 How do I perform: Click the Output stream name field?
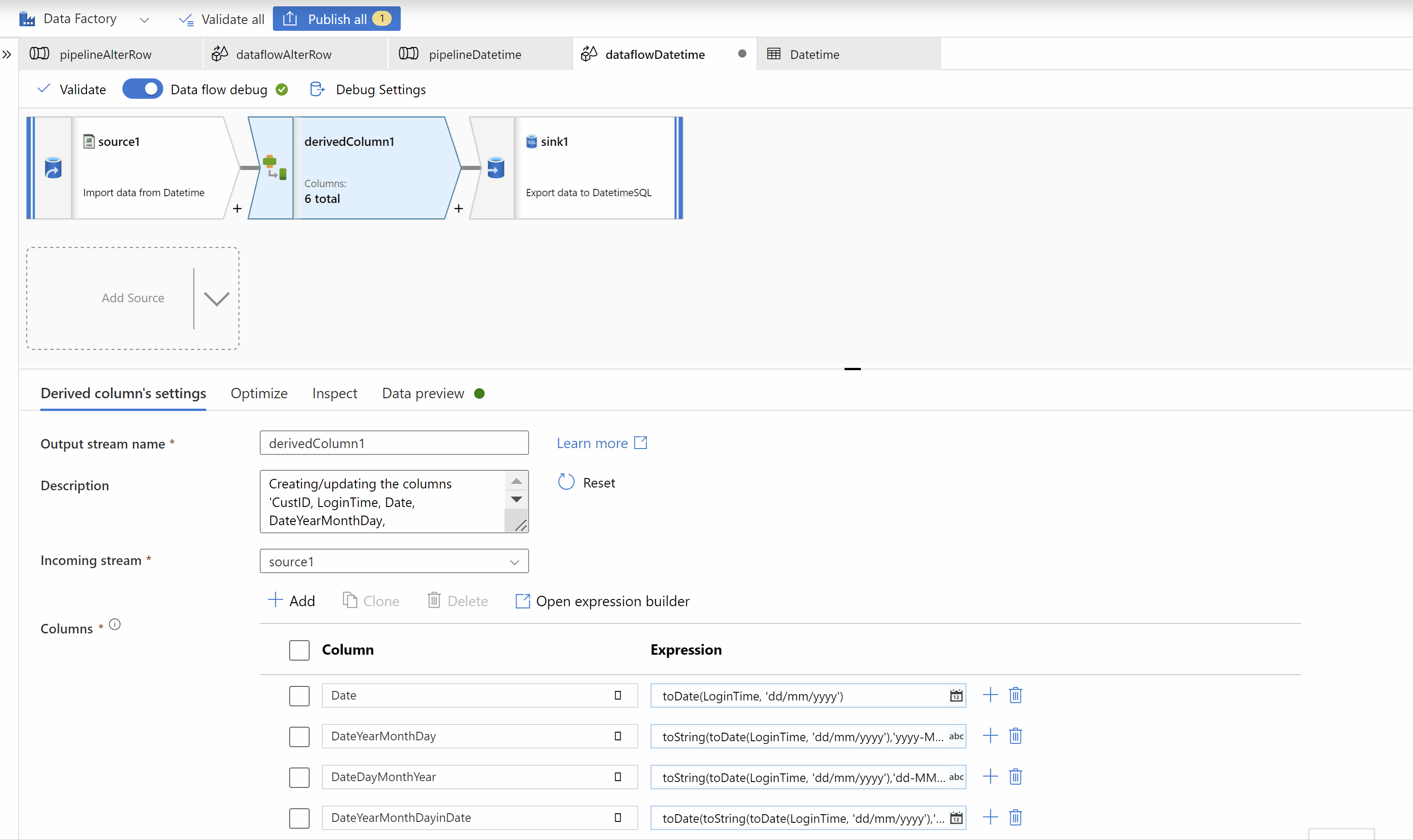(x=393, y=443)
